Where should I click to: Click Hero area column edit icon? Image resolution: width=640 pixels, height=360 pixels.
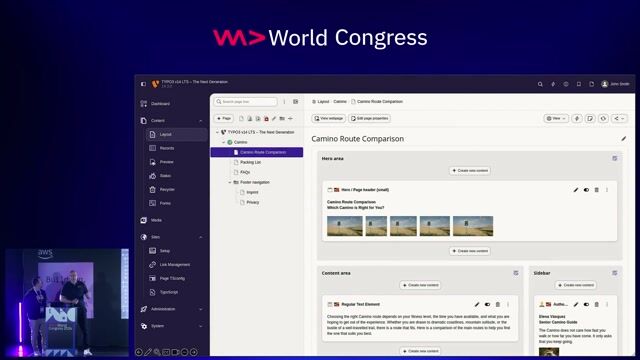(x=614, y=158)
